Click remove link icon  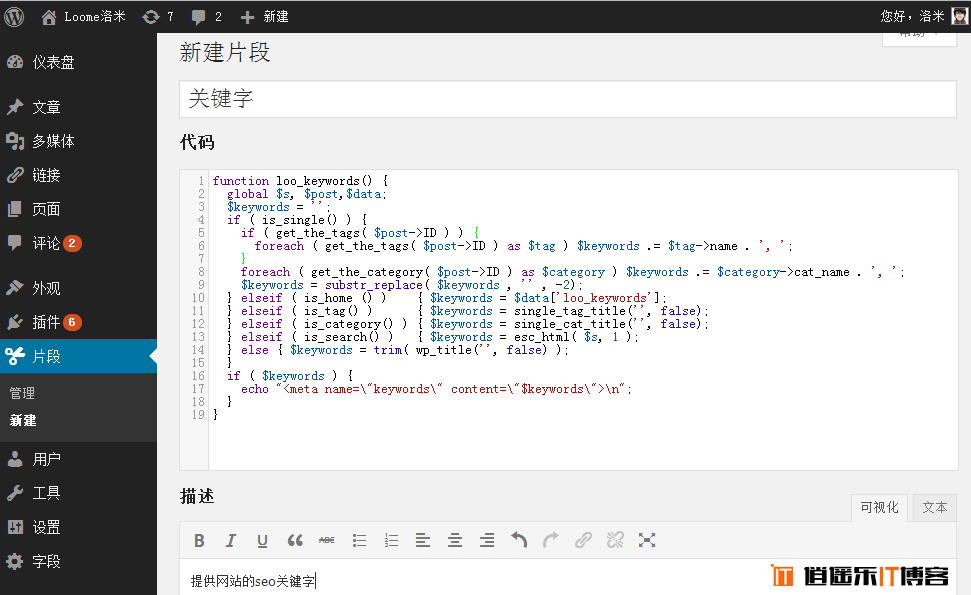tap(615, 541)
